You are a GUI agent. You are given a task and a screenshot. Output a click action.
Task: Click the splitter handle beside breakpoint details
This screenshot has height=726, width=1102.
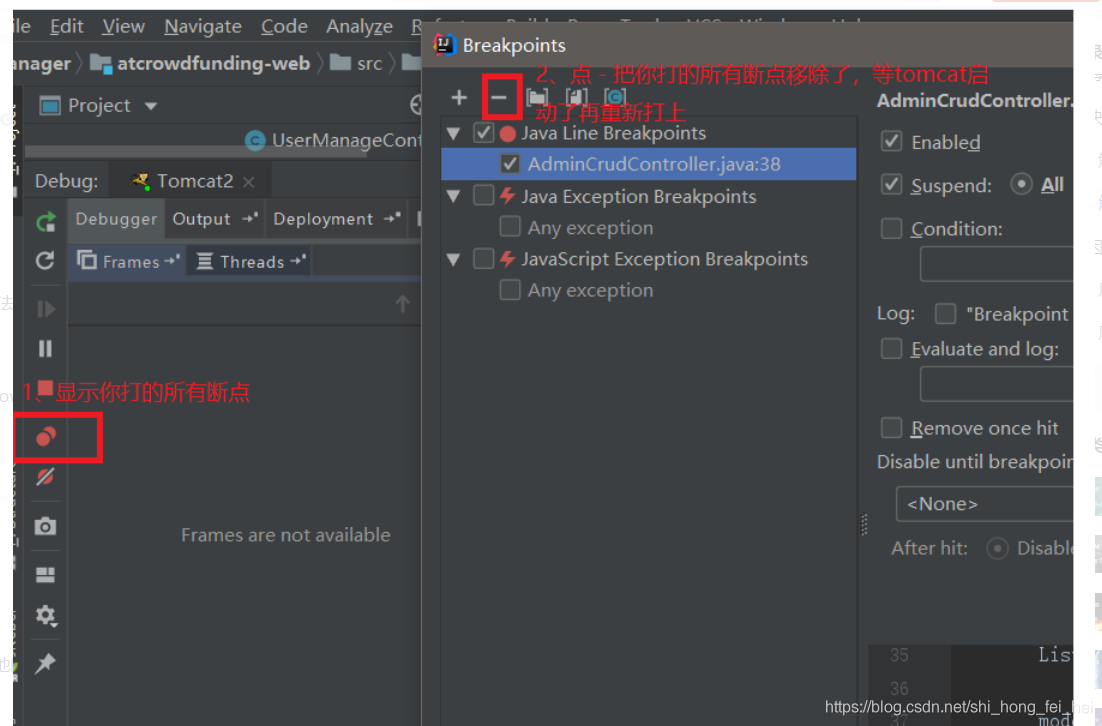point(864,524)
